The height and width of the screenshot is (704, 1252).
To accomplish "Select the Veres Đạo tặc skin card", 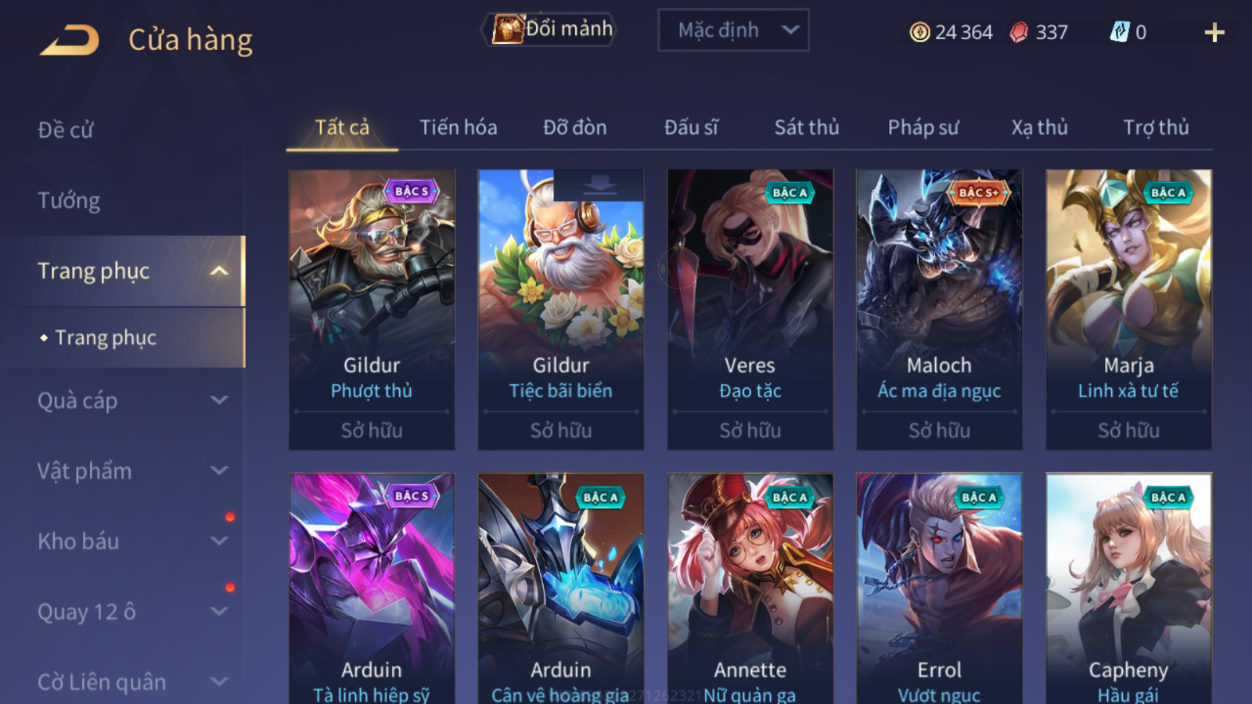I will (750, 310).
